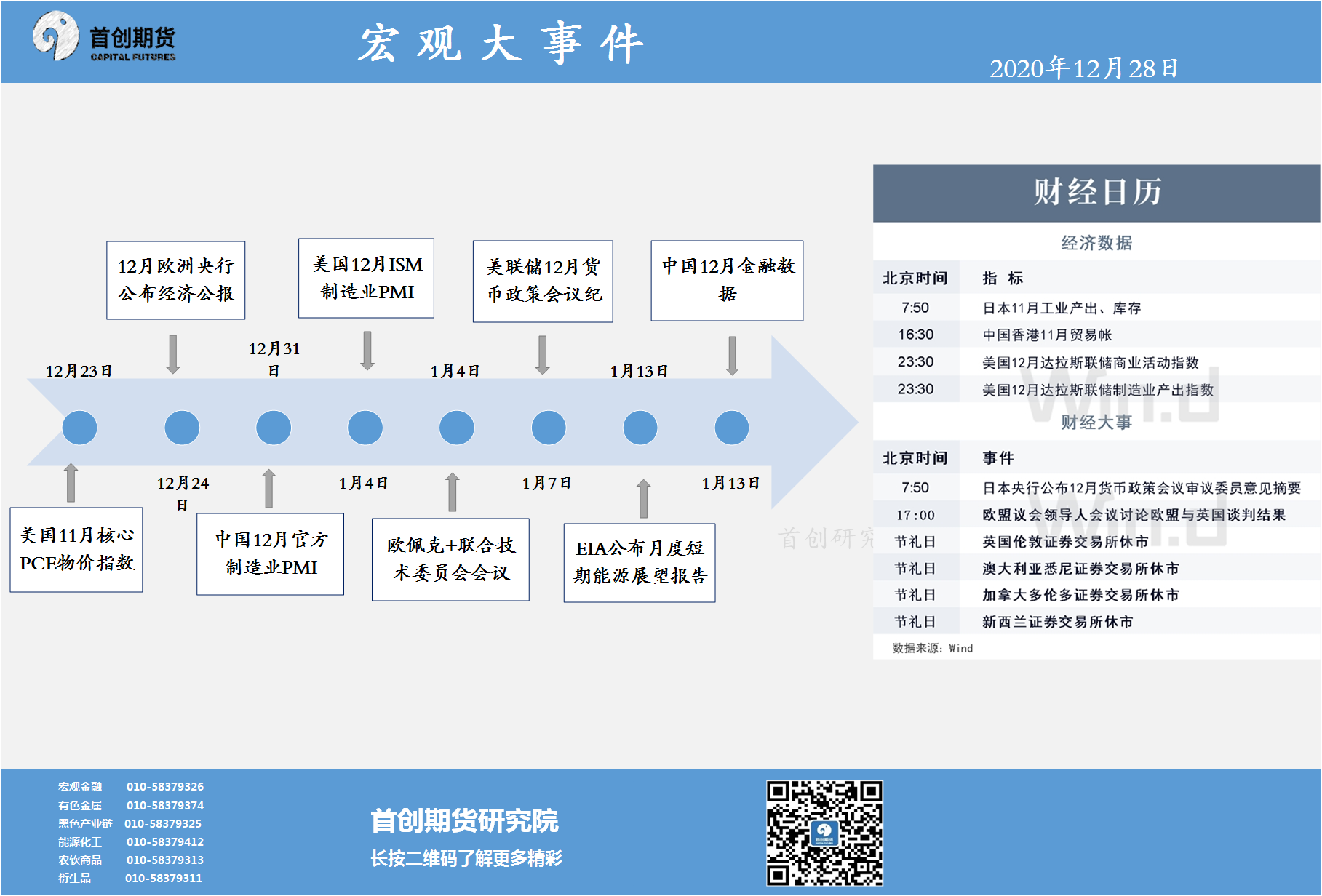The height and width of the screenshot is (896, 1322).
Task: Click the 美联储12月货币政策会议纪 event box
Action: point(543,281)
